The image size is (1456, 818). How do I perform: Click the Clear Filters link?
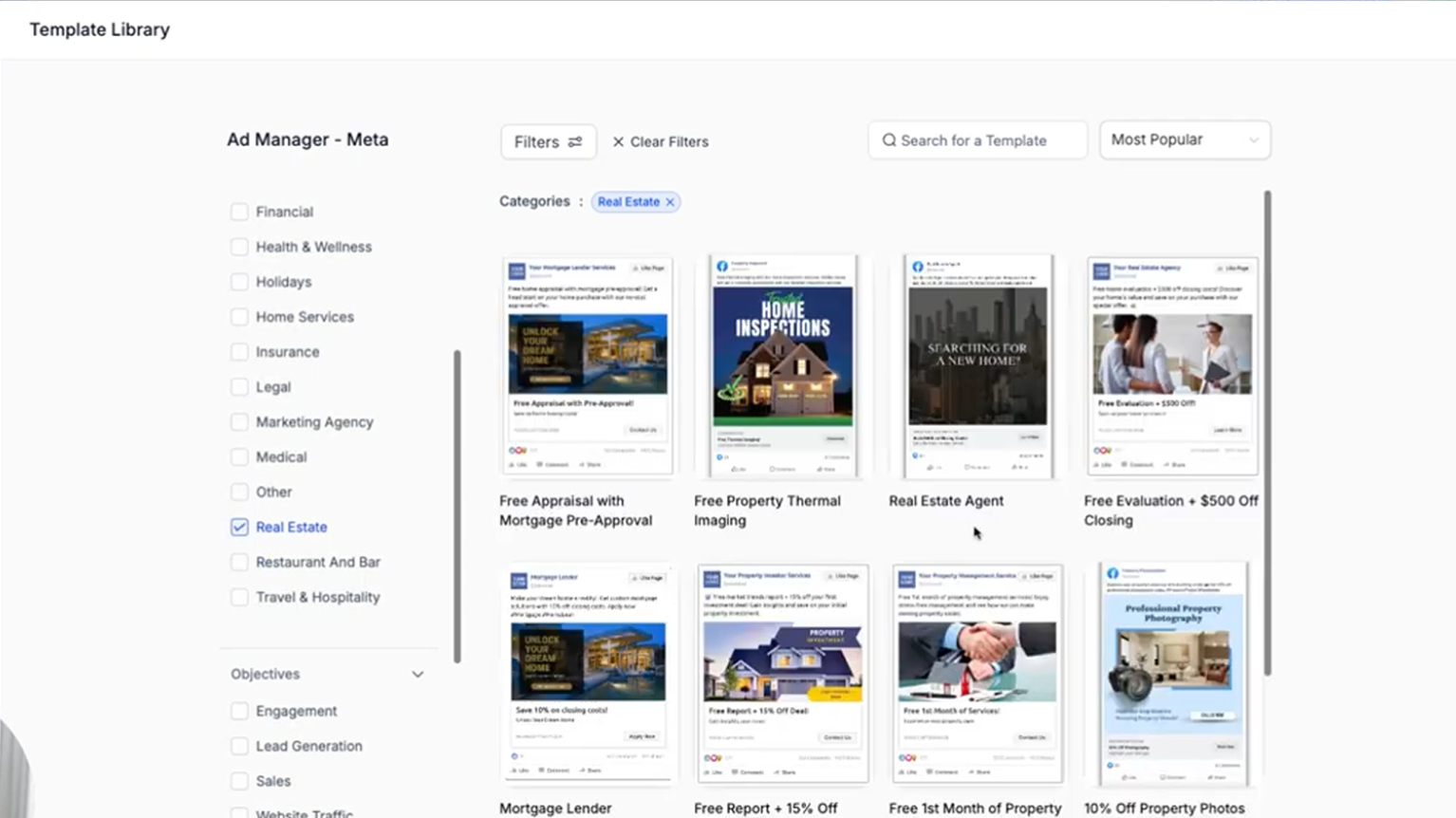coord(668,141)
